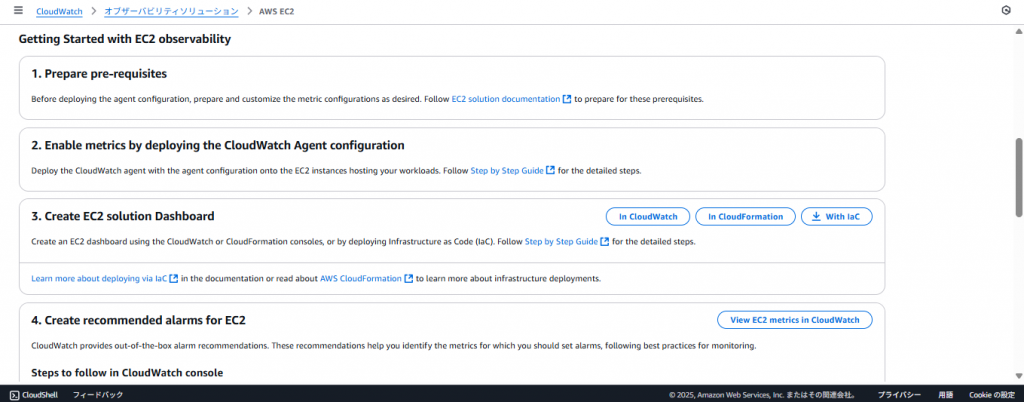Open the 用語 footer link

click(945, 395)
